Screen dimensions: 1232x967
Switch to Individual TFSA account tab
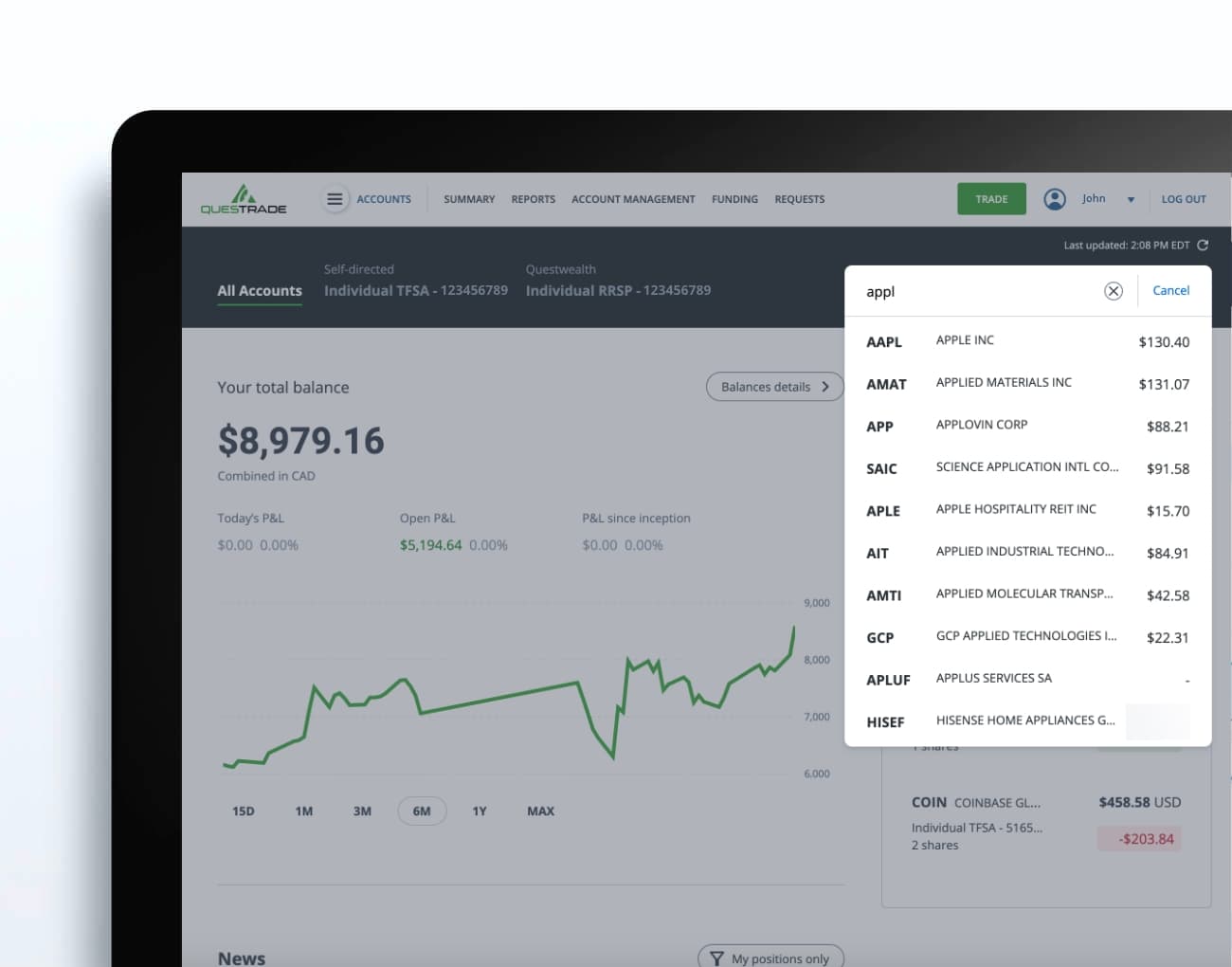coord(415,290)
